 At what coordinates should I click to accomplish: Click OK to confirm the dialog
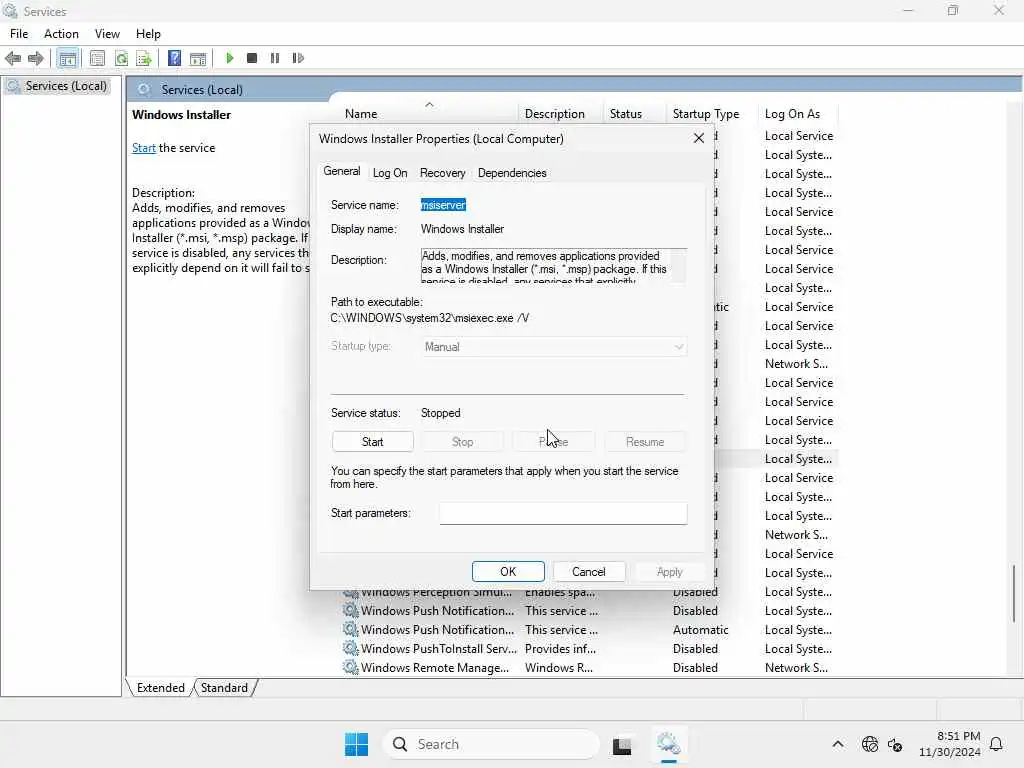508,571
